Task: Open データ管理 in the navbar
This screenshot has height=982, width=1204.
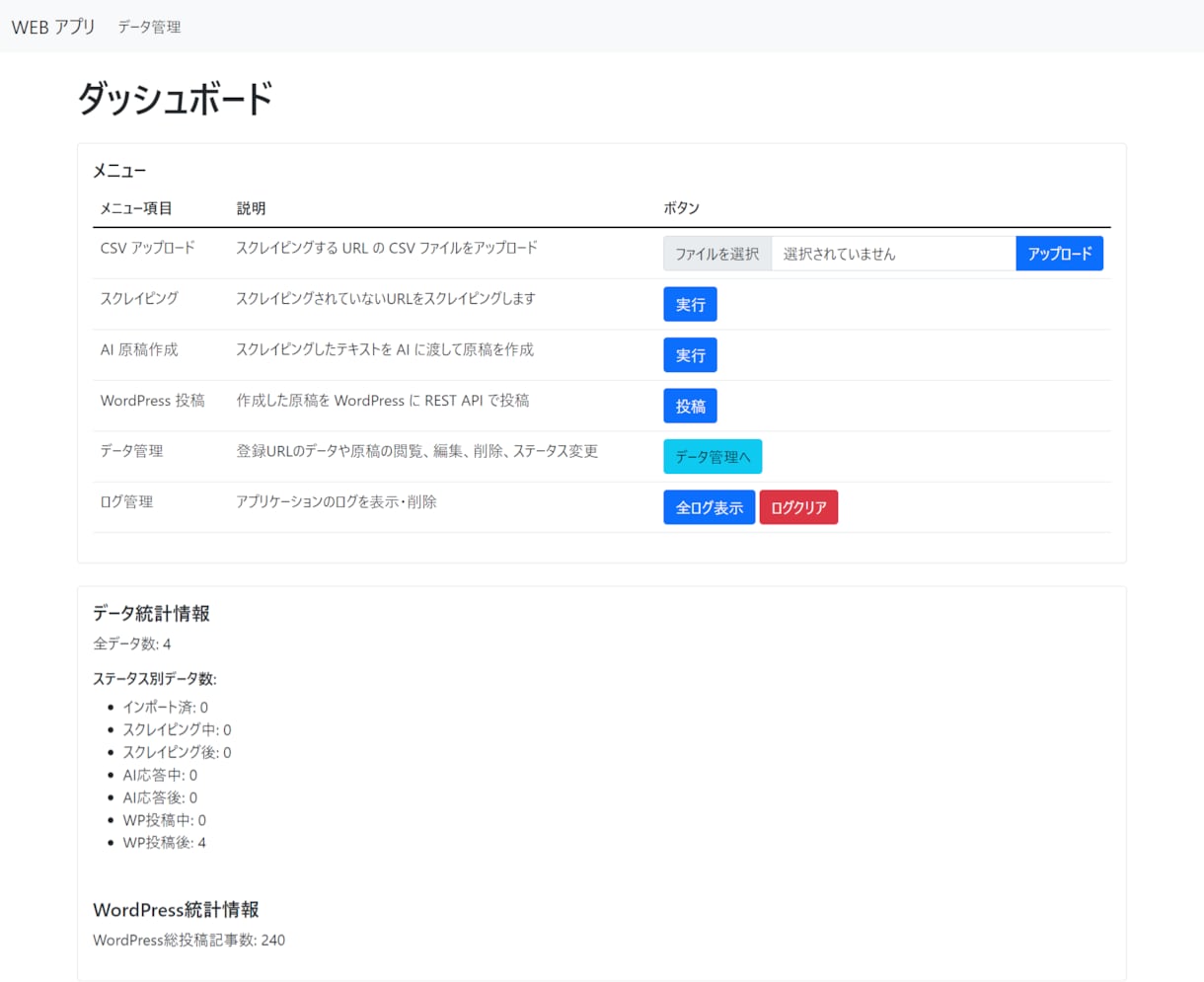Action: [149, 27]
